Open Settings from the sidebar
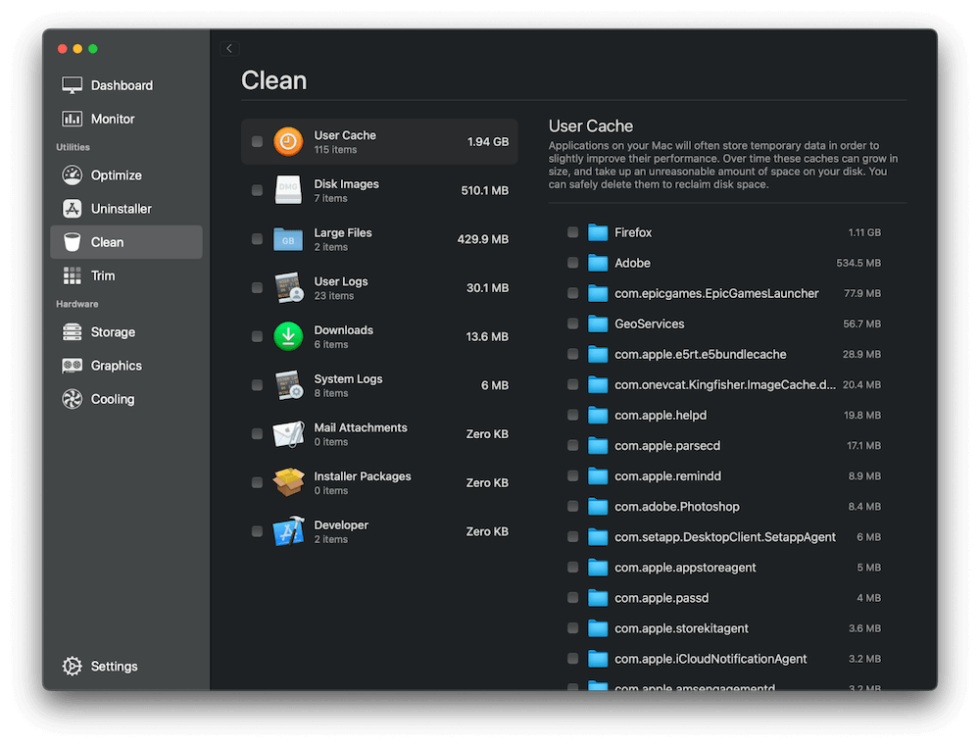 point(113,665)
